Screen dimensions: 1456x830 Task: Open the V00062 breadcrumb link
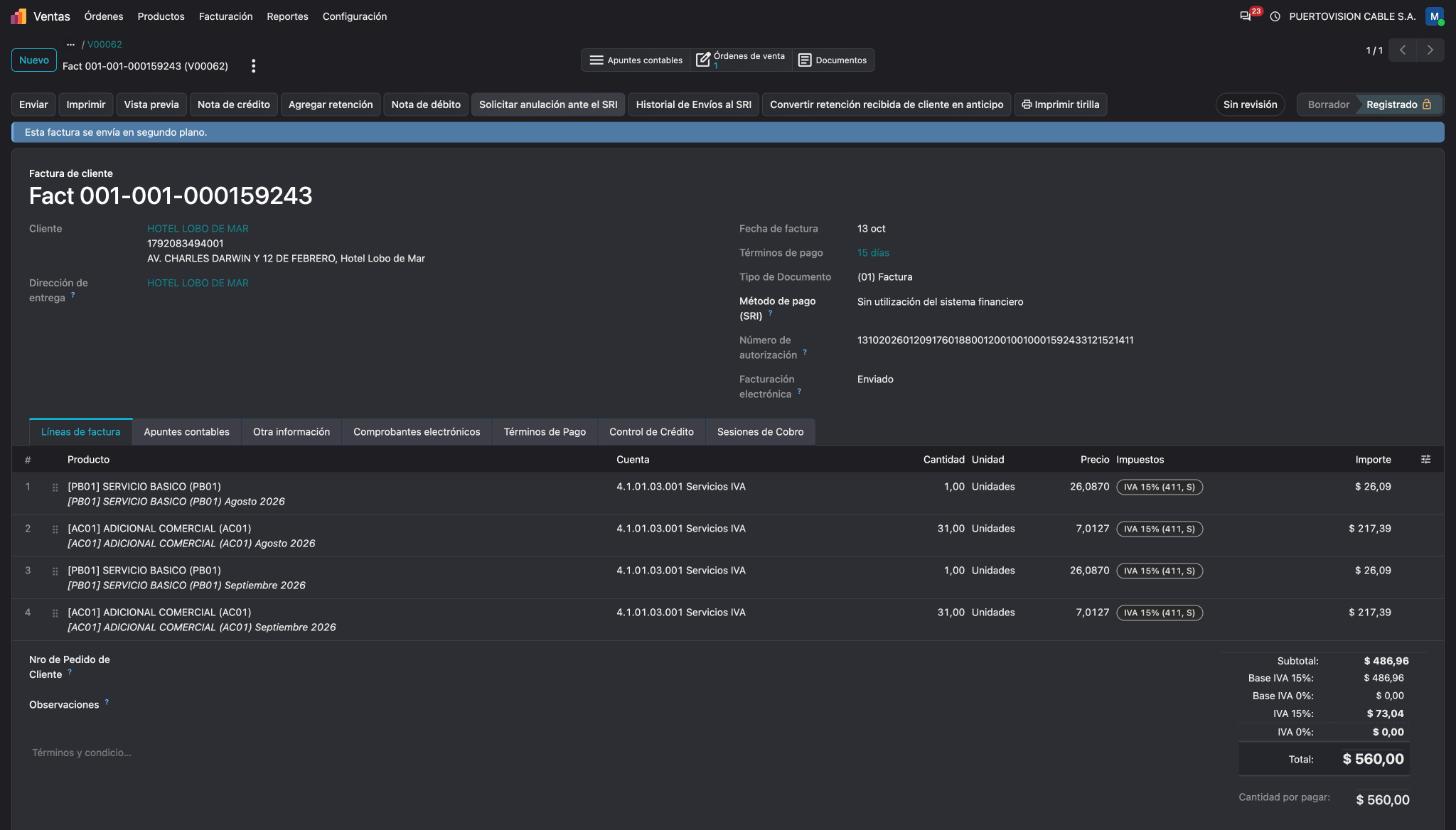click(x=104, y=45)
